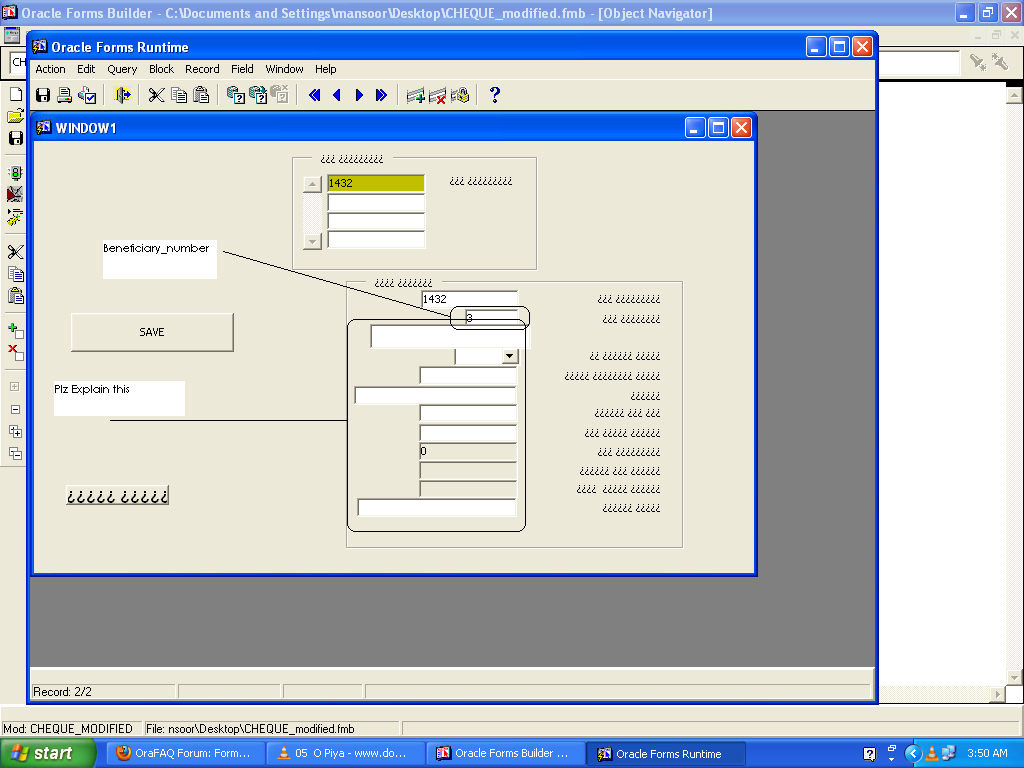Click the Exit door icon in toolbar
The image size is (1024, 768).
click(122, 95)
